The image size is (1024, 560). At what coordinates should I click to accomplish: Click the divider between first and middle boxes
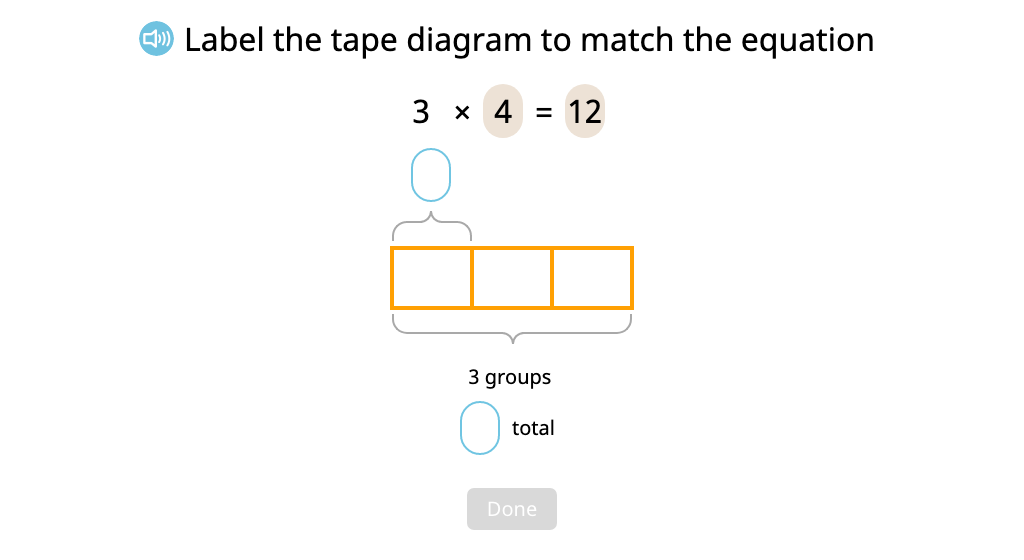(472, 278)
